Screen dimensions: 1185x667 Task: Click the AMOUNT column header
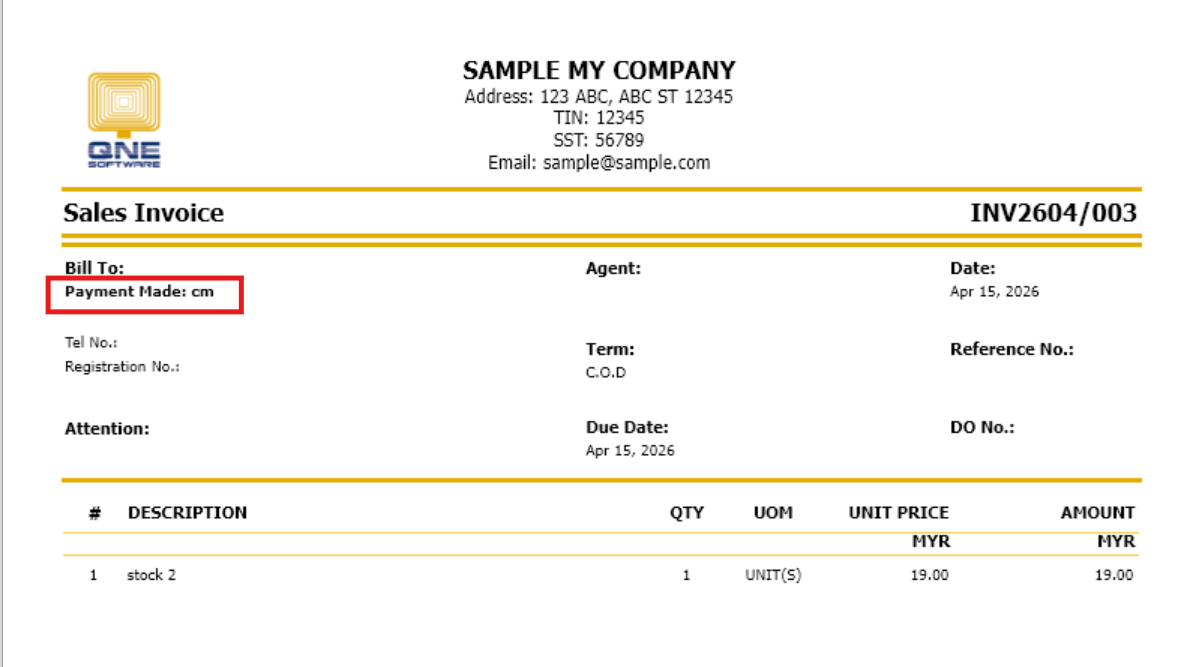click(1097, 513)
